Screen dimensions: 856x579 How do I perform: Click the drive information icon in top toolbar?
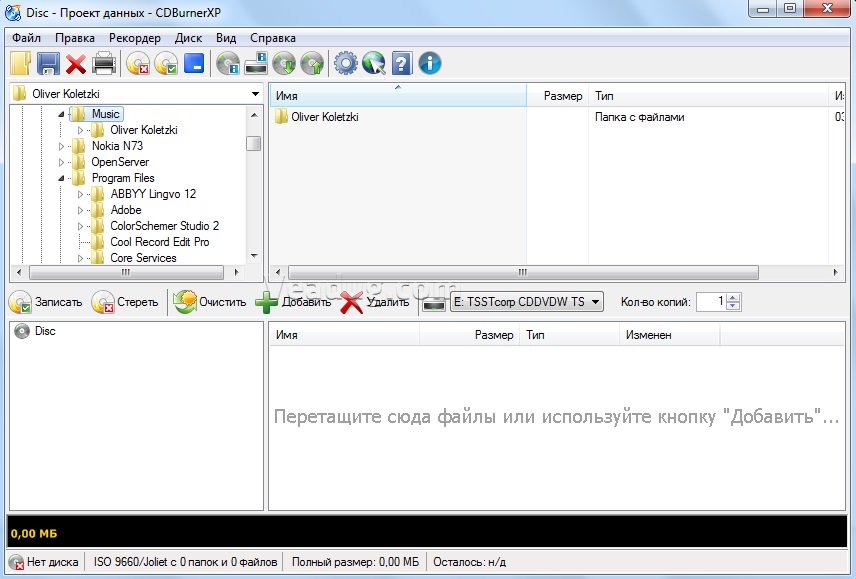pos(255,64)
